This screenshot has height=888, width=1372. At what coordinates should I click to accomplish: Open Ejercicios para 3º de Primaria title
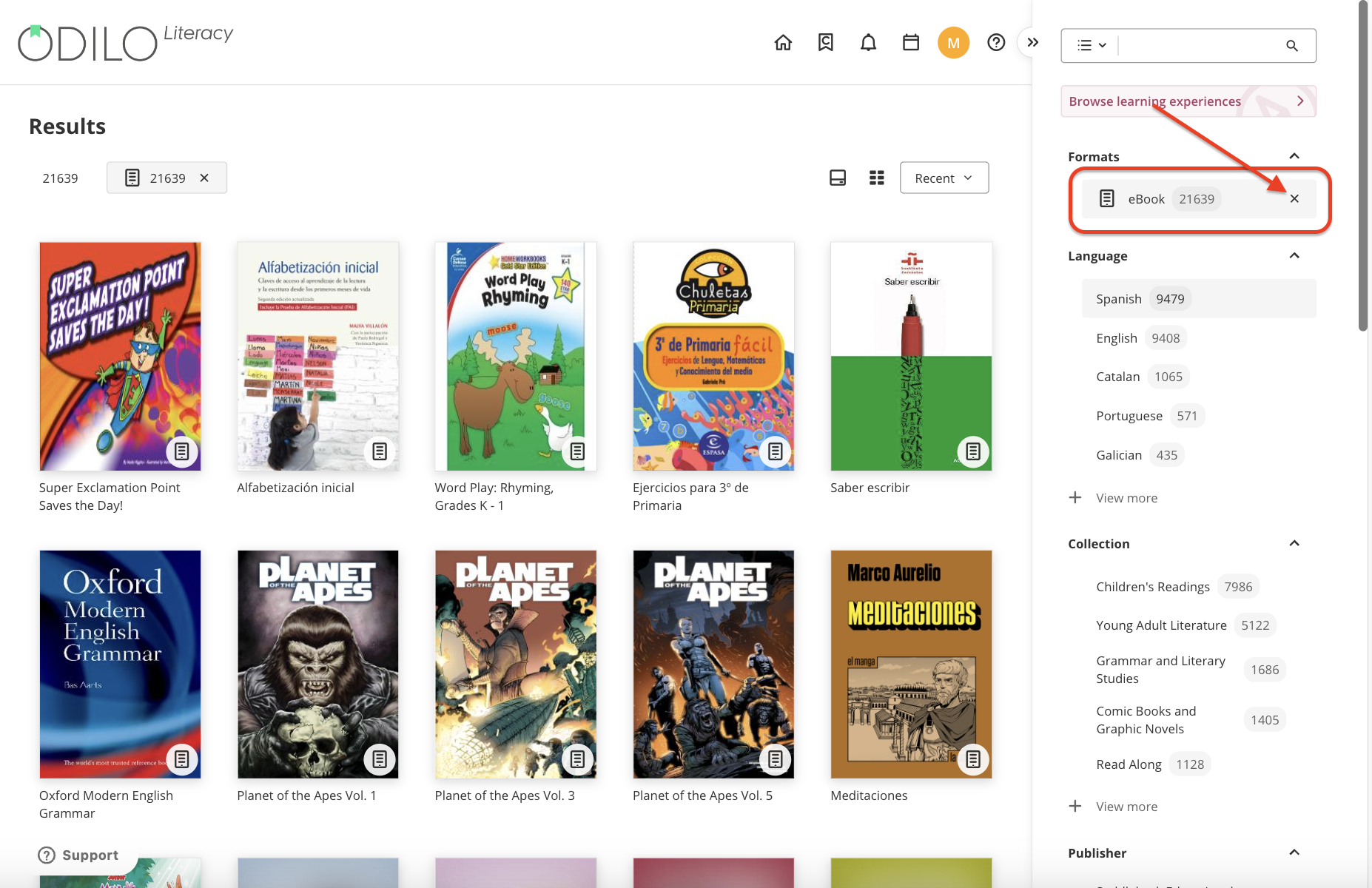click(x=690, y=497)
